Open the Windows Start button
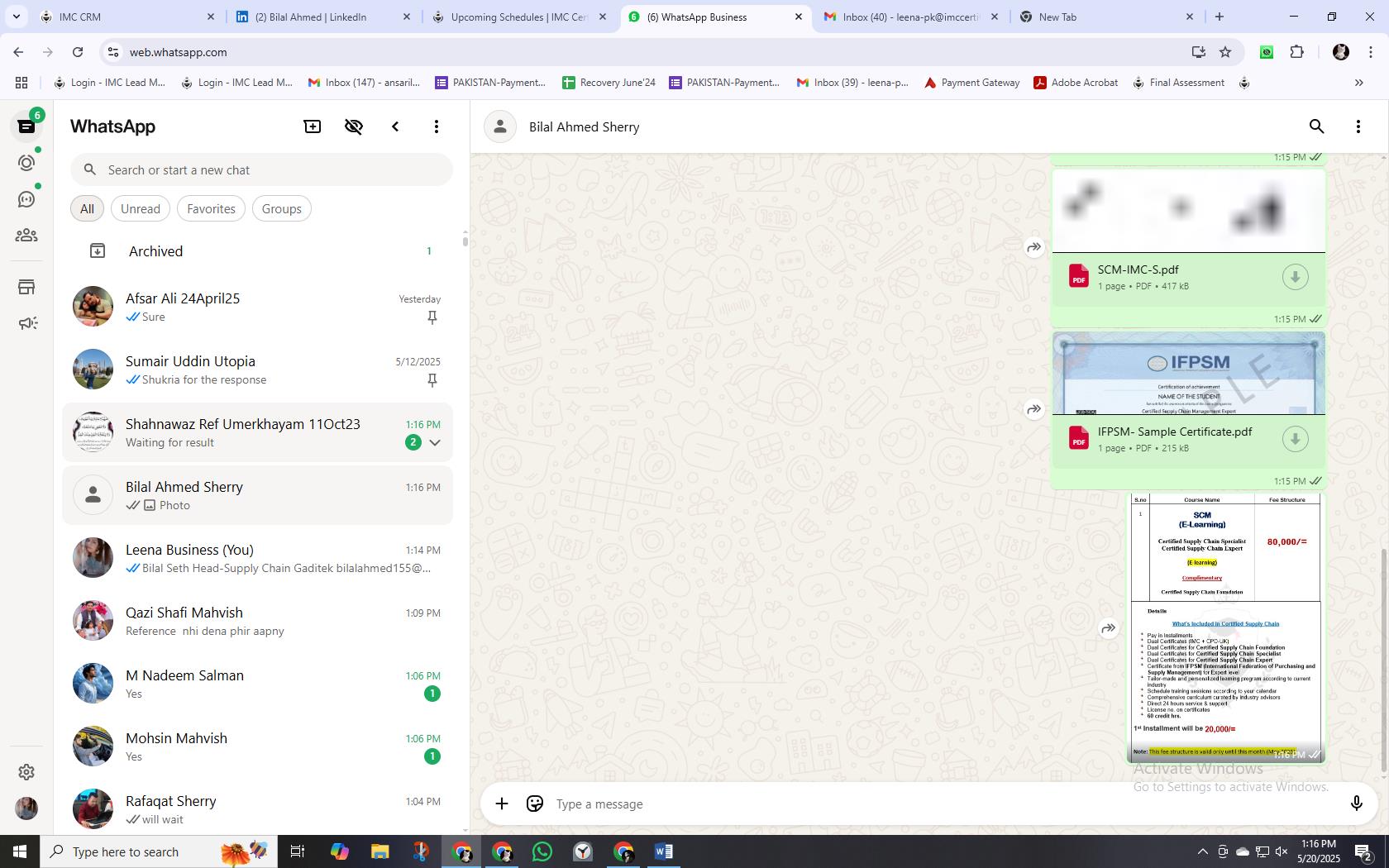The width and height of the screenshot is (1389, 868). pos(20,851)
